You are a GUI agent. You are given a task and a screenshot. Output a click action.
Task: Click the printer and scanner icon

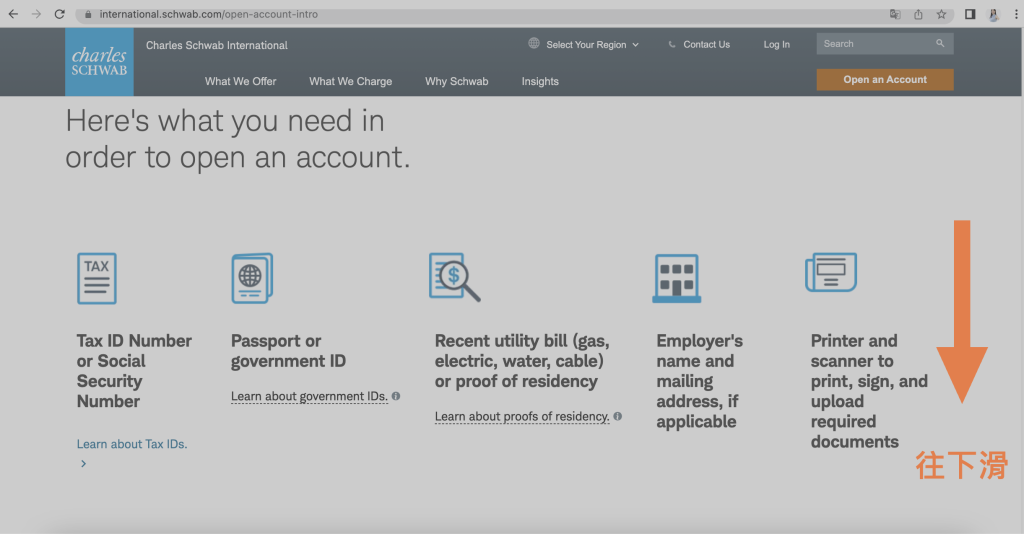pyautogui.click(x=831, y=272)
